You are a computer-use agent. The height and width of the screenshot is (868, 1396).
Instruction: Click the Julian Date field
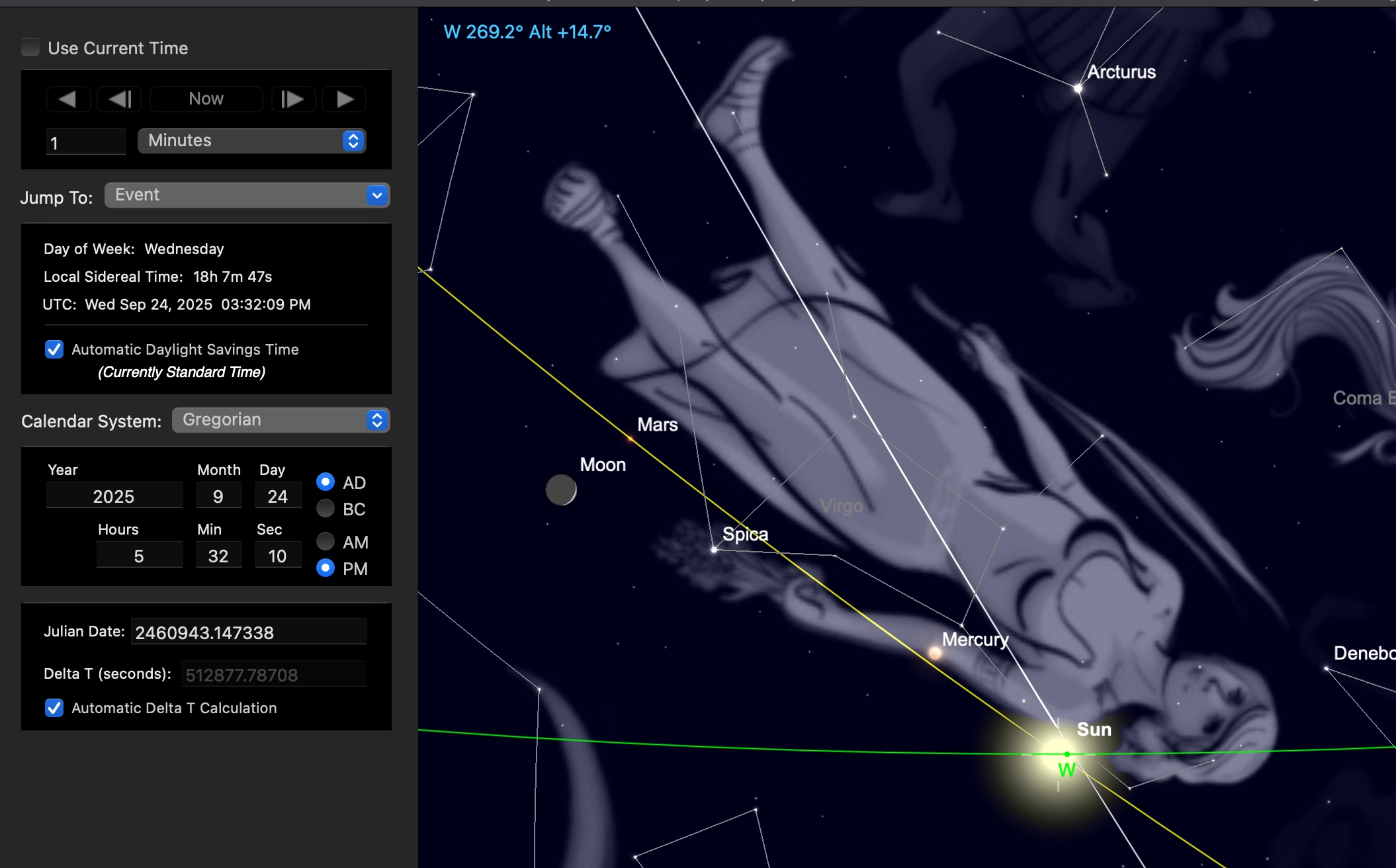pyautogui.click(x=249, y=632)
